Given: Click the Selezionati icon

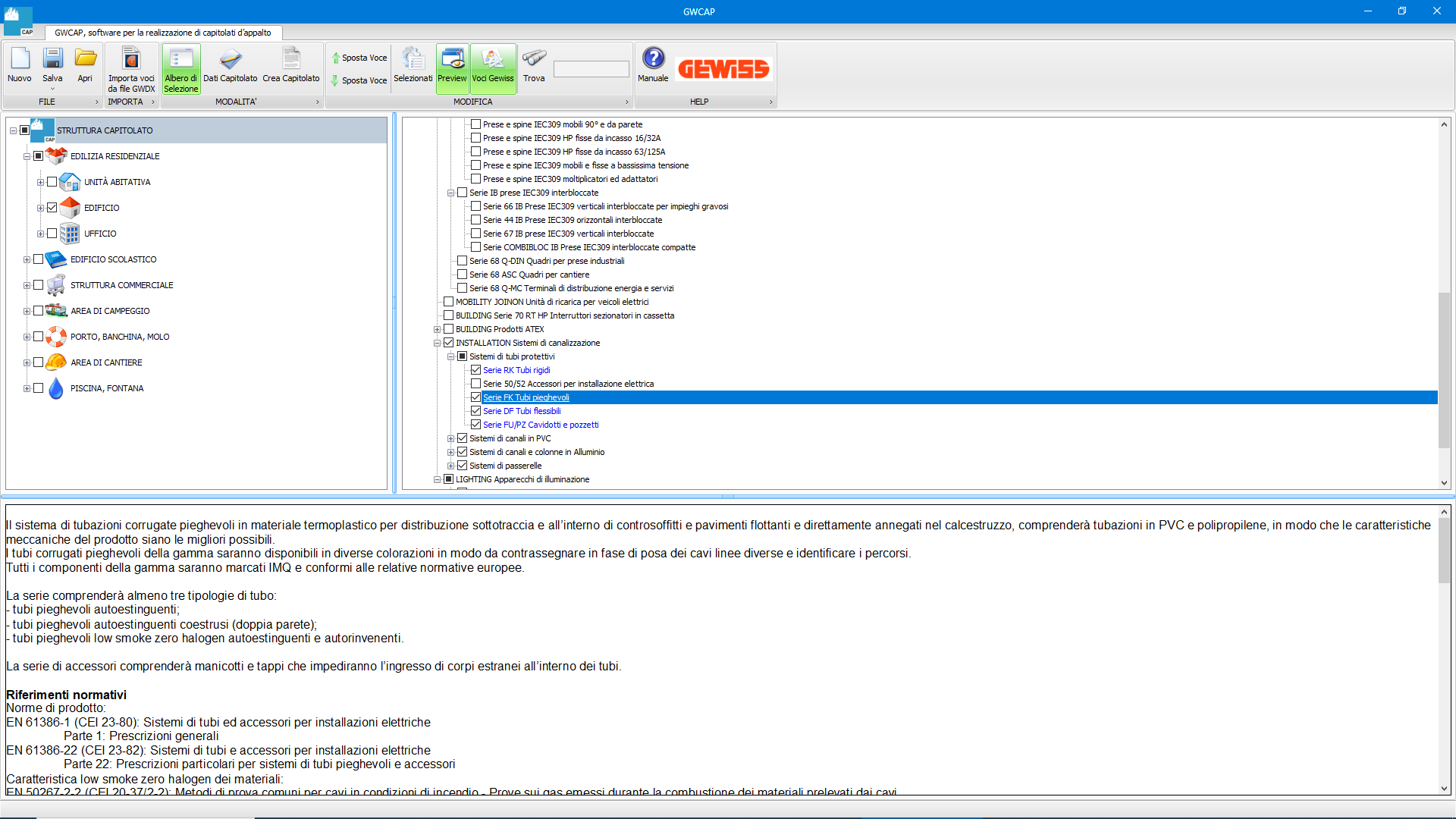Looking at the screenshot, I should point(413,59).
